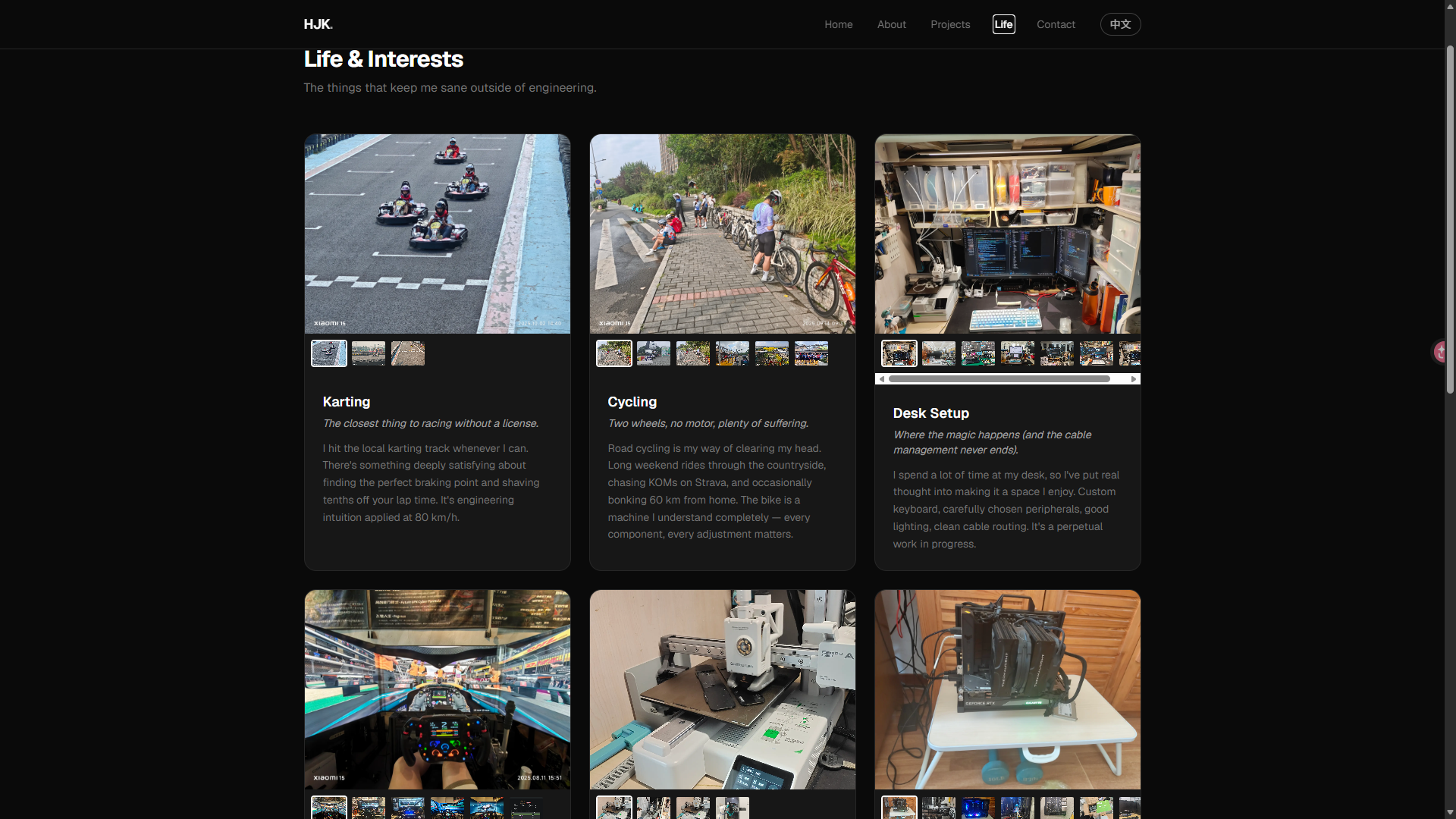Open the main Karting photo
Viewport: 1456px width, 819px height.
(438, 234)
